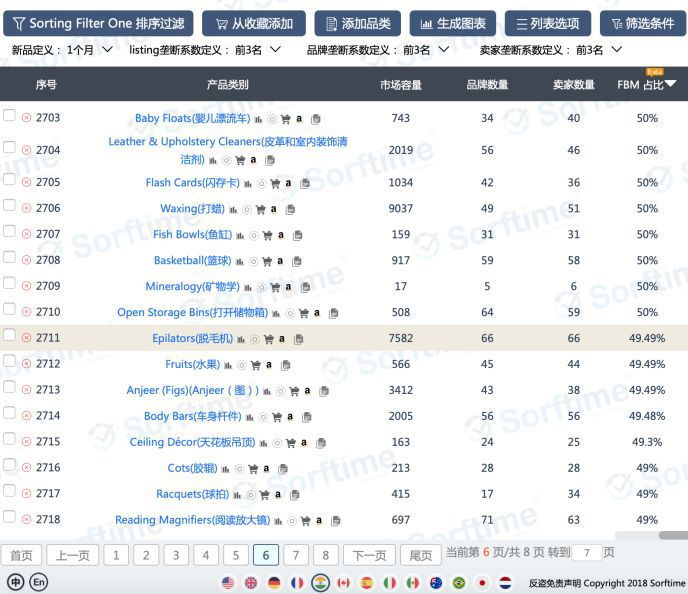The height and width of the screenshot is (594, 688).
Task: Open 列表选项 list options
Action: [x=548, y=23]
